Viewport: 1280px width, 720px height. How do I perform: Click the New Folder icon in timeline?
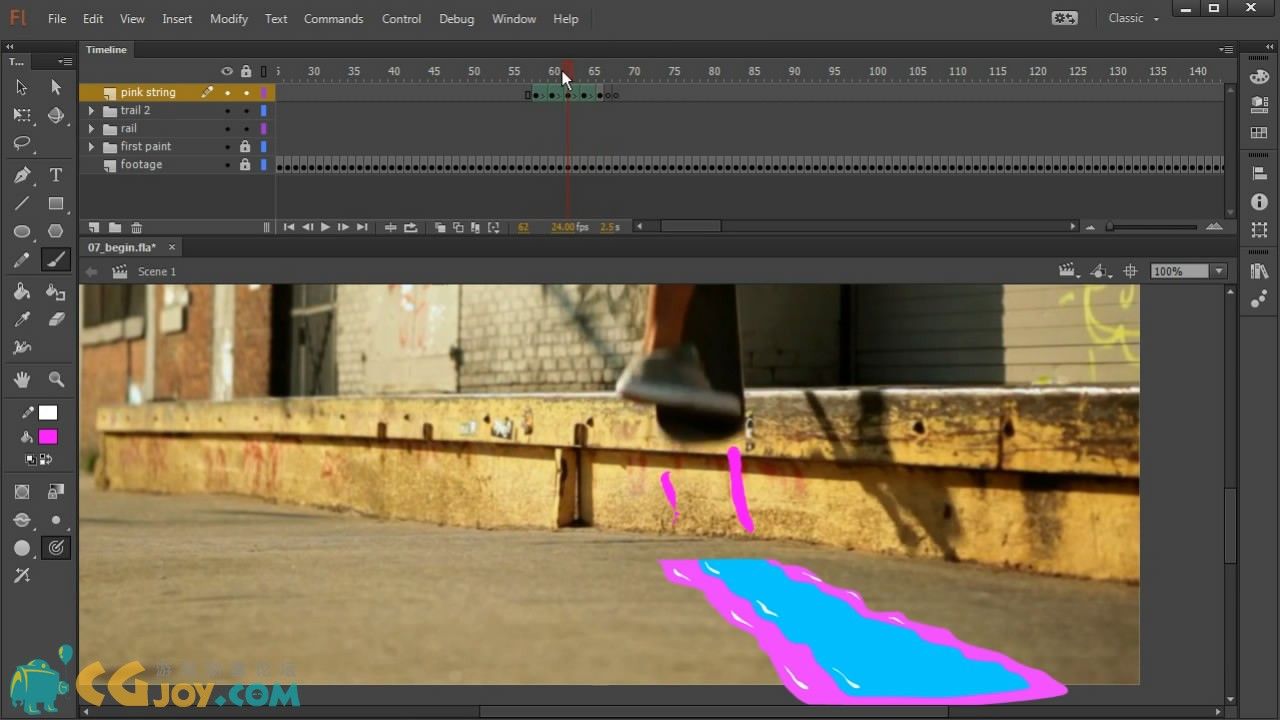pos(115,227)
